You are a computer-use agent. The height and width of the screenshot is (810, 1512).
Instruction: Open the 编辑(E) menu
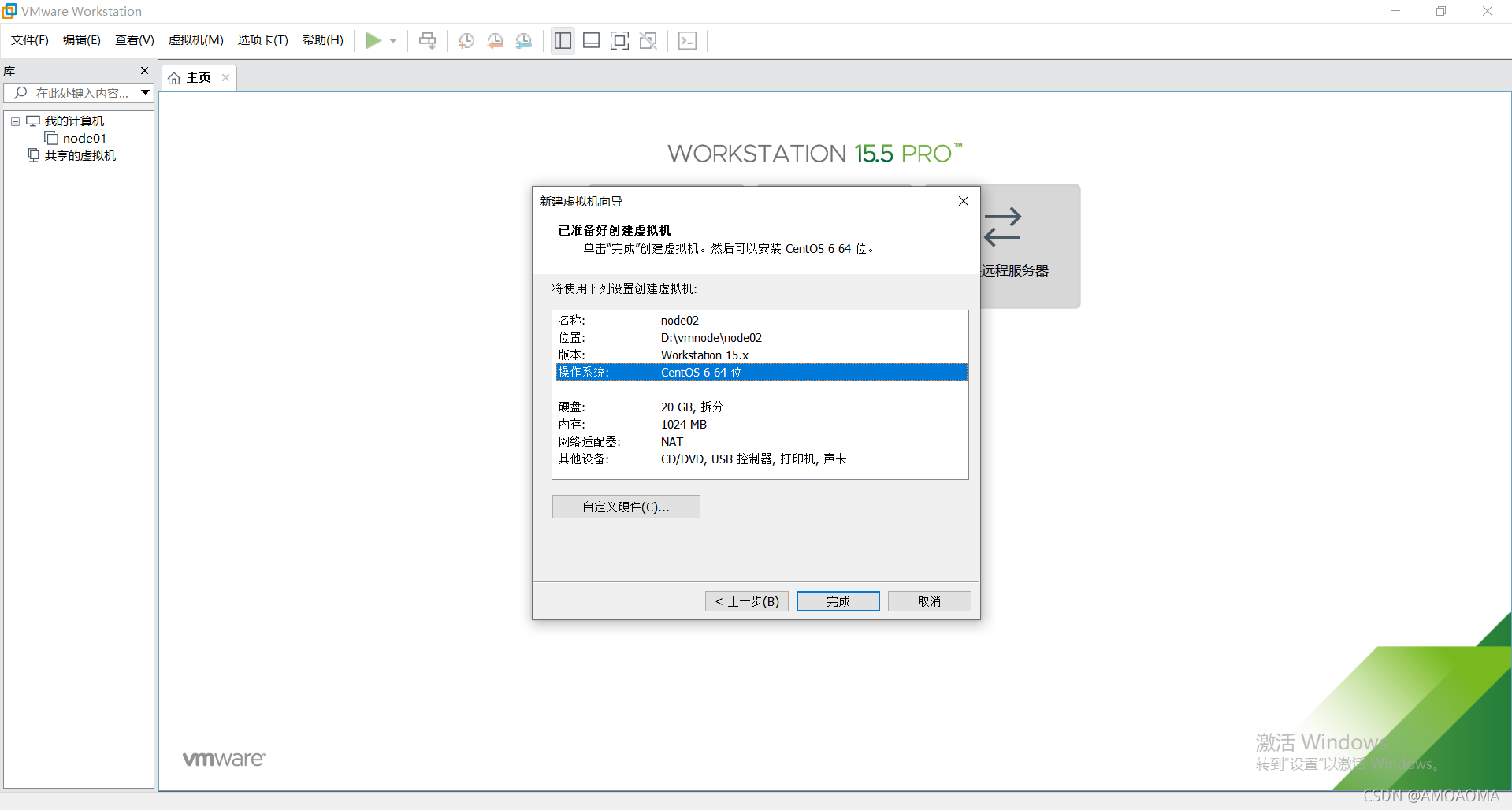pyautogui.click(x=82, y=40)
